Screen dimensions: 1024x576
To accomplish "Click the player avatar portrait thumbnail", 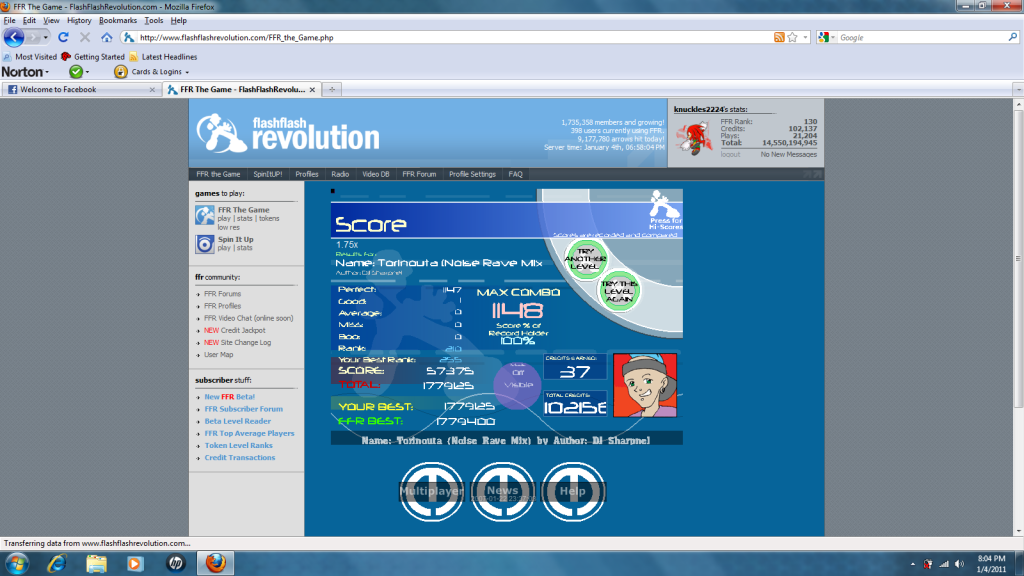I will pyautogui.click(x=645, y=385).
